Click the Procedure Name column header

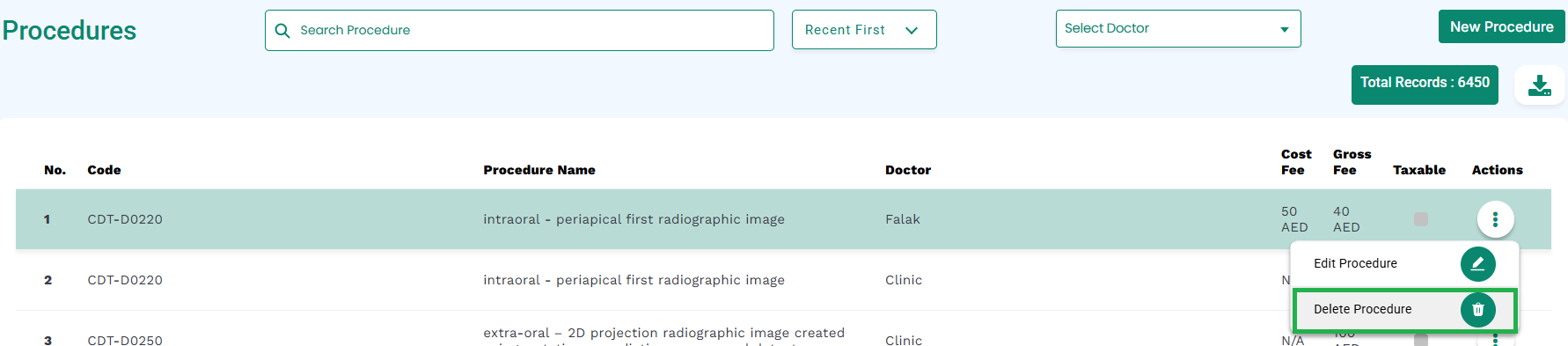pos(539,170)
